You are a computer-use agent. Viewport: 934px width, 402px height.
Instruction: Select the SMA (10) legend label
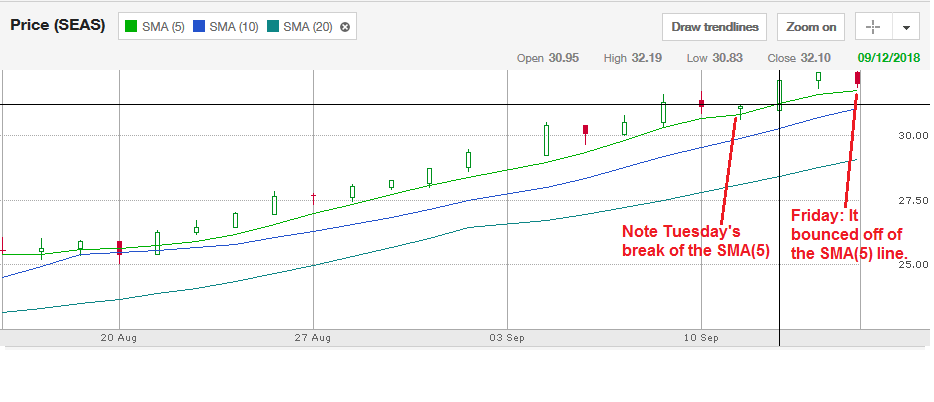(x=234, y=27)
